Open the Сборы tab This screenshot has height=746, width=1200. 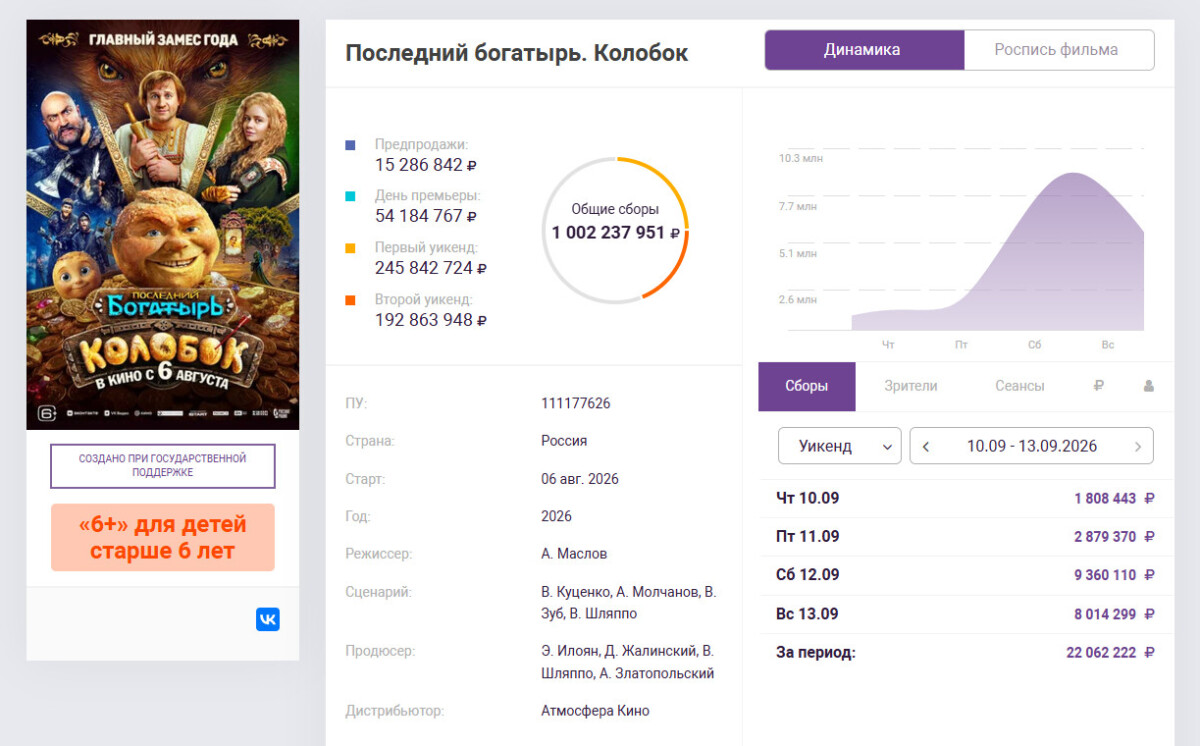(x=807, y=386)
